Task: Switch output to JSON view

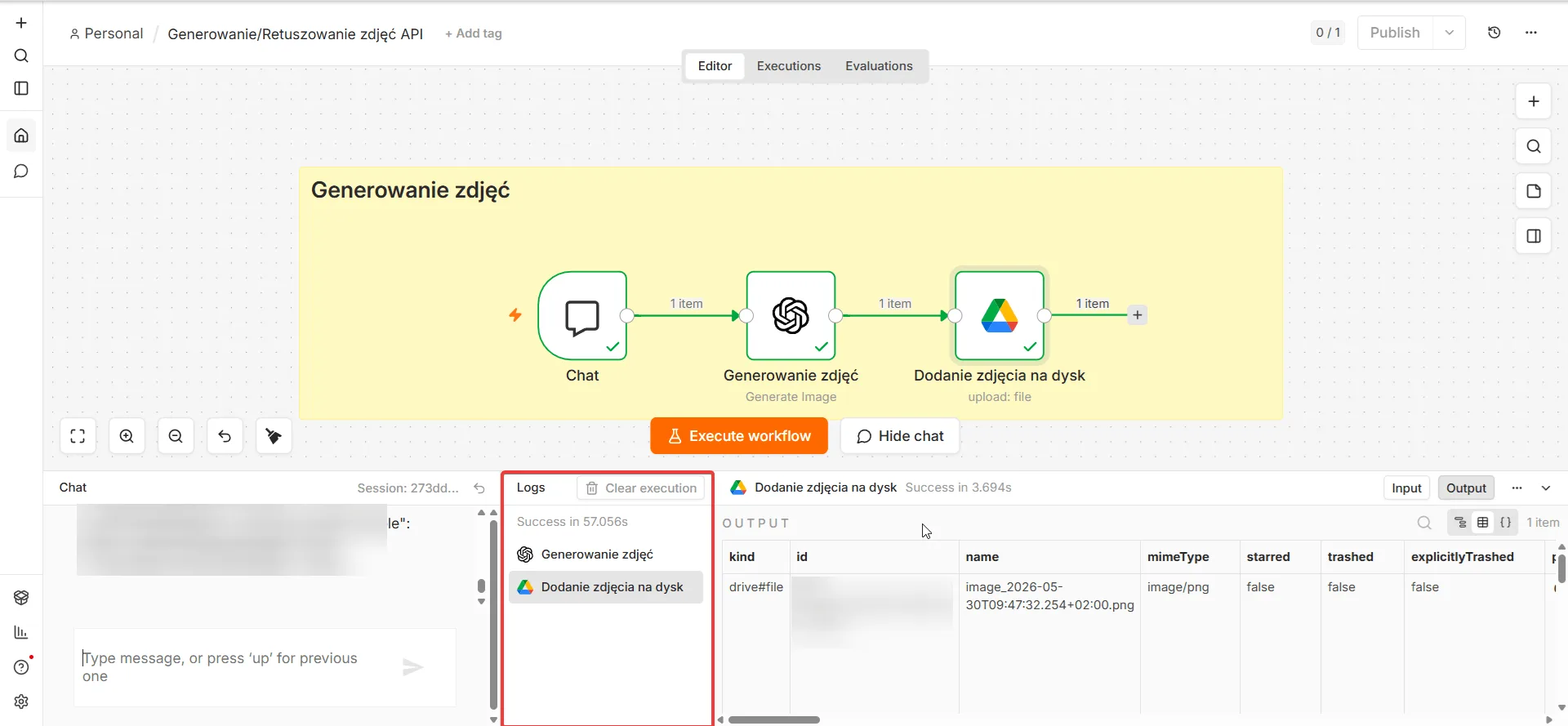Action: (x=1506, y=523)
